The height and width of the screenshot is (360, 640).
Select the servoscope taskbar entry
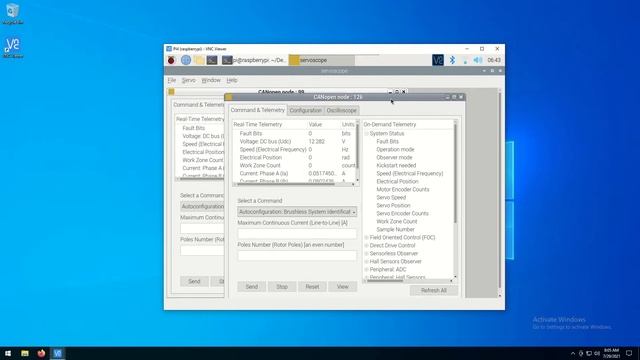pos(322,60)
